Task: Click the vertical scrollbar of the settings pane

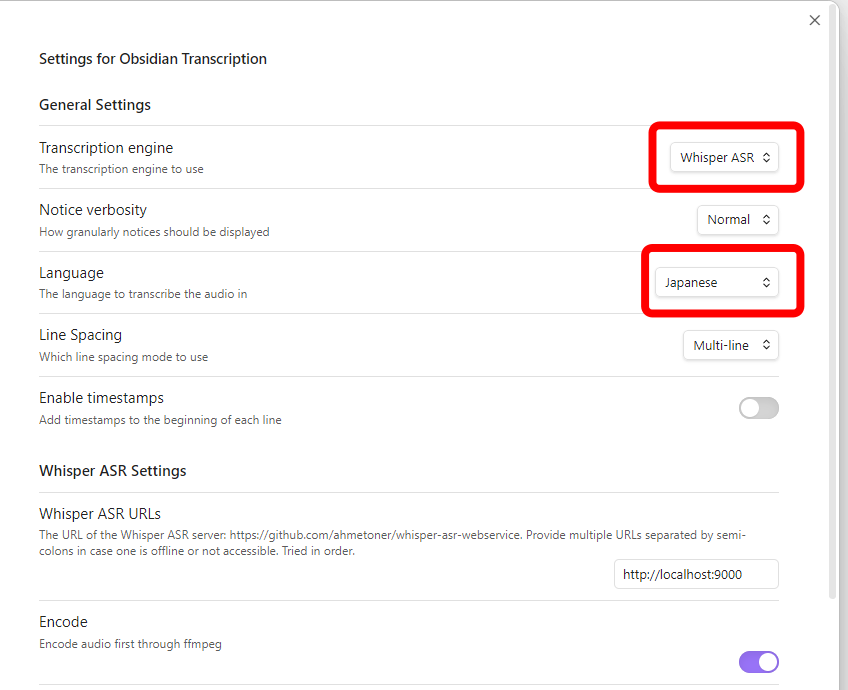Action: click(832, 303)
